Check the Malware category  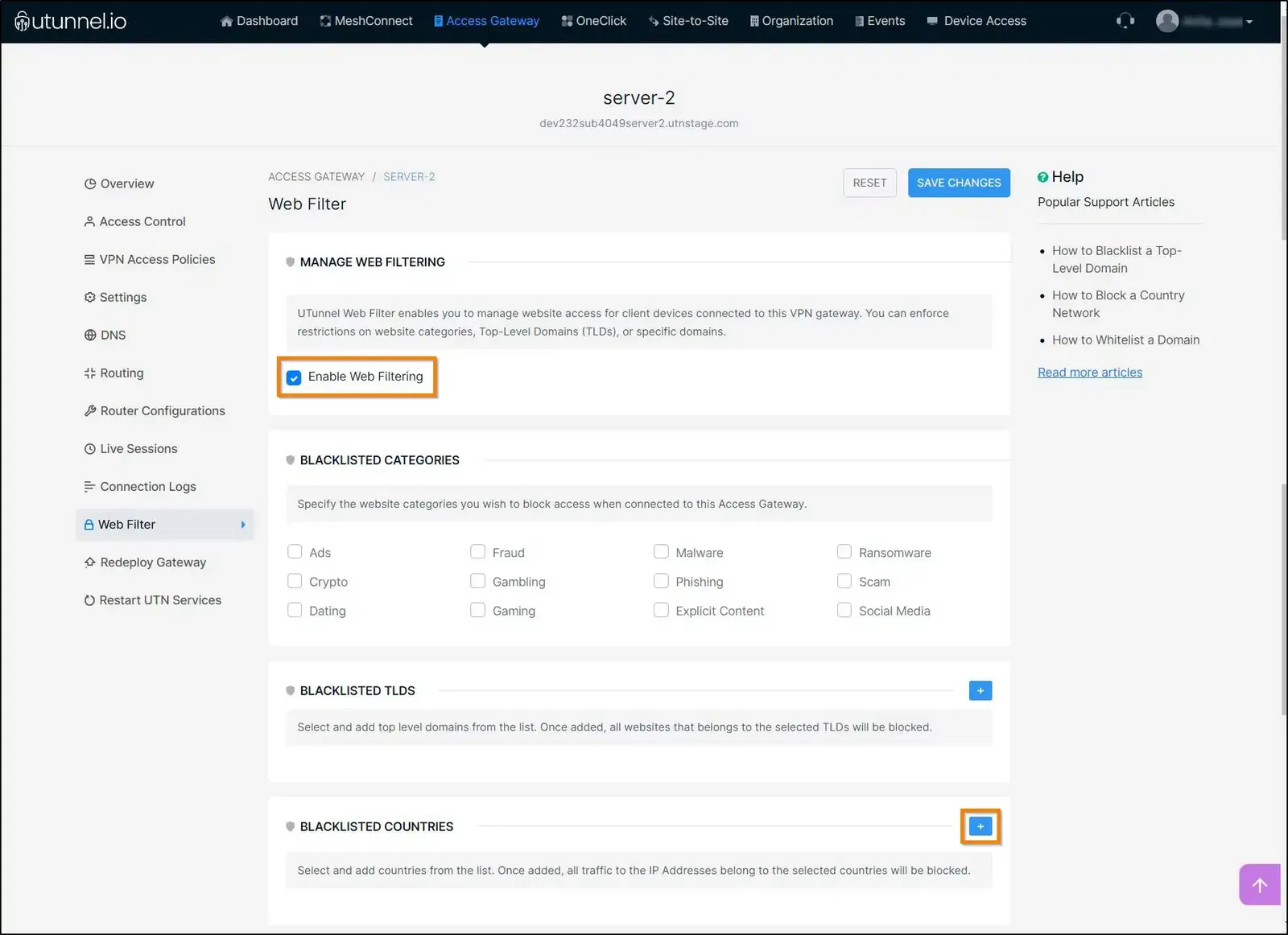pos(661,551)
